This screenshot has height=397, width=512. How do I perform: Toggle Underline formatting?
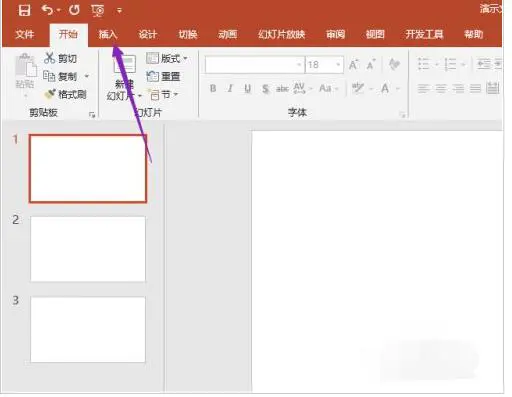(x=247, y=89)
